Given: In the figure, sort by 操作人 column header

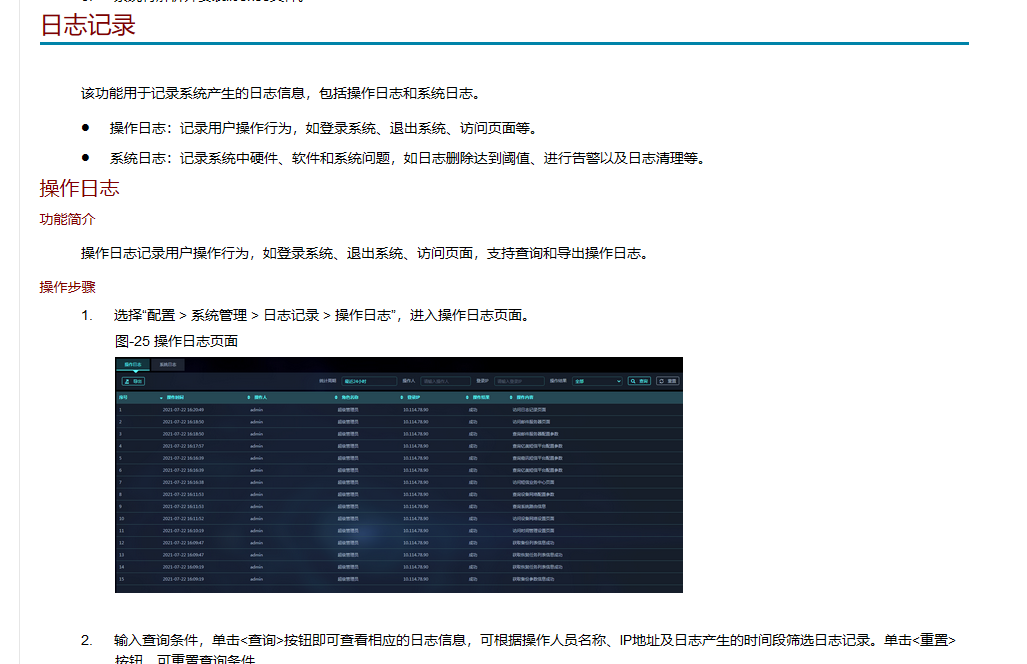Looking at the screenshot, I should point(259,397).
